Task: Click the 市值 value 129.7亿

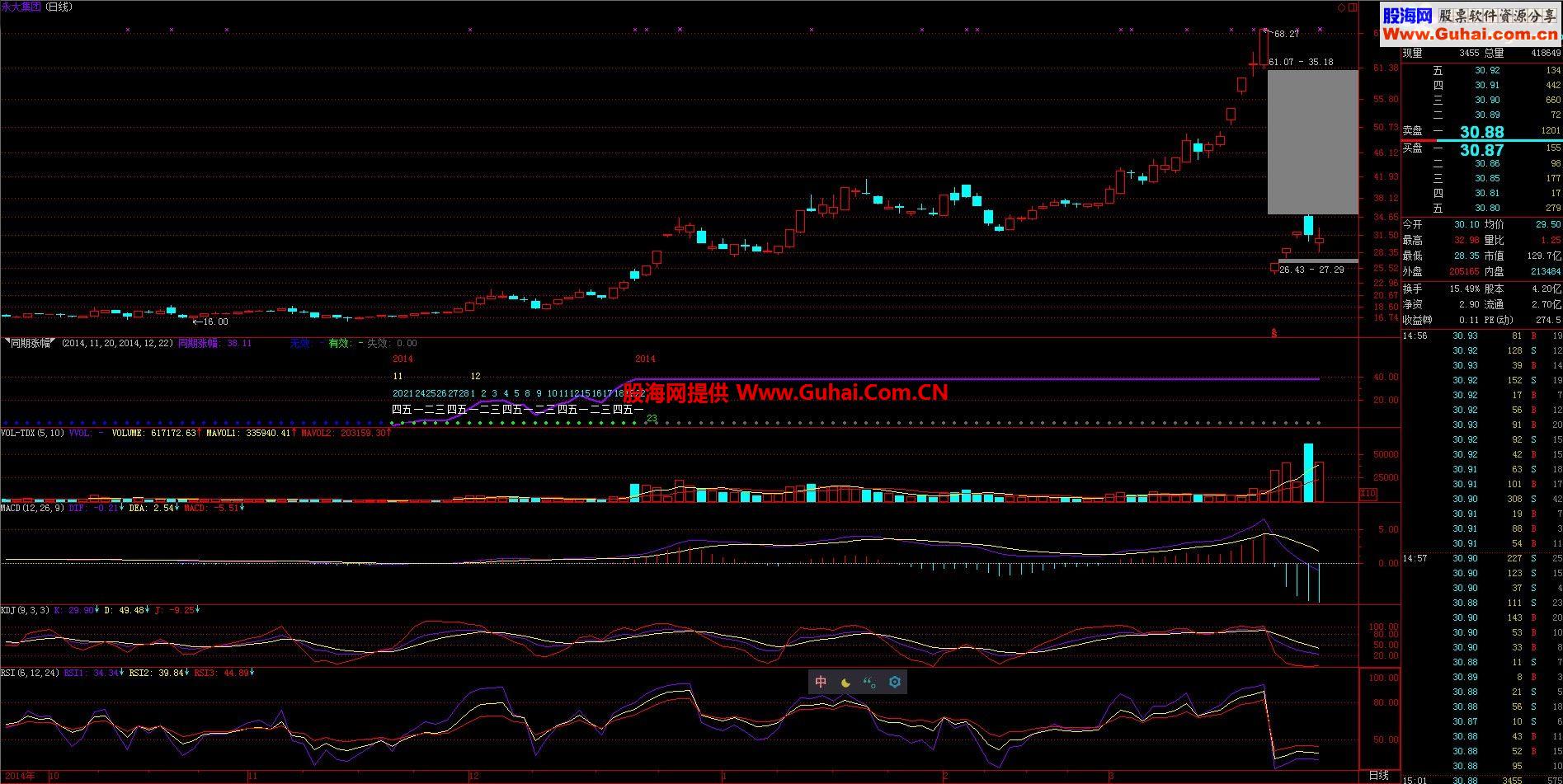Action: [1544, 256]
